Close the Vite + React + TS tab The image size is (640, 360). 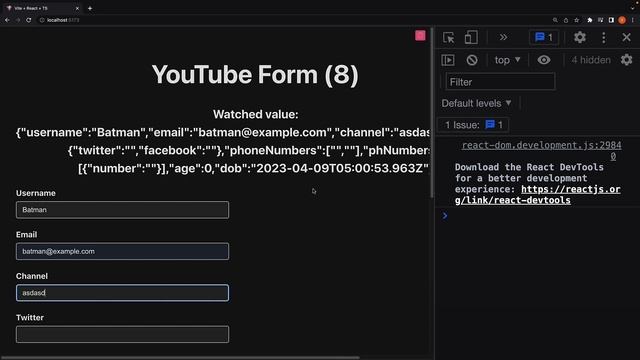(x=77, y=8)
